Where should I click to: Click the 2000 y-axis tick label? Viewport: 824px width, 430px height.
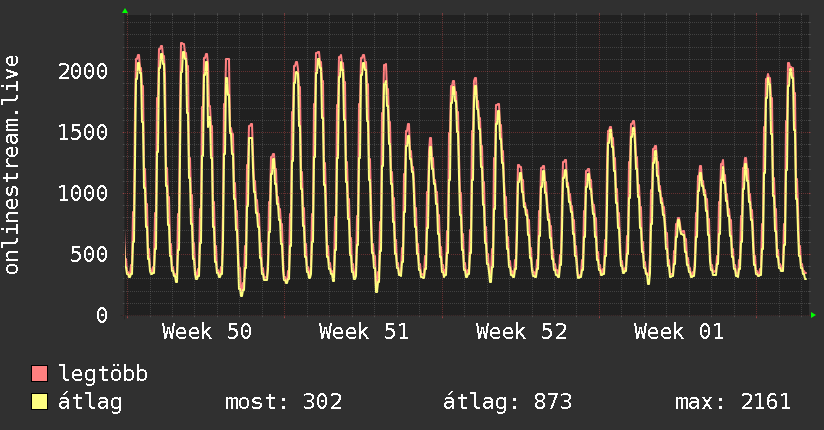83,71
